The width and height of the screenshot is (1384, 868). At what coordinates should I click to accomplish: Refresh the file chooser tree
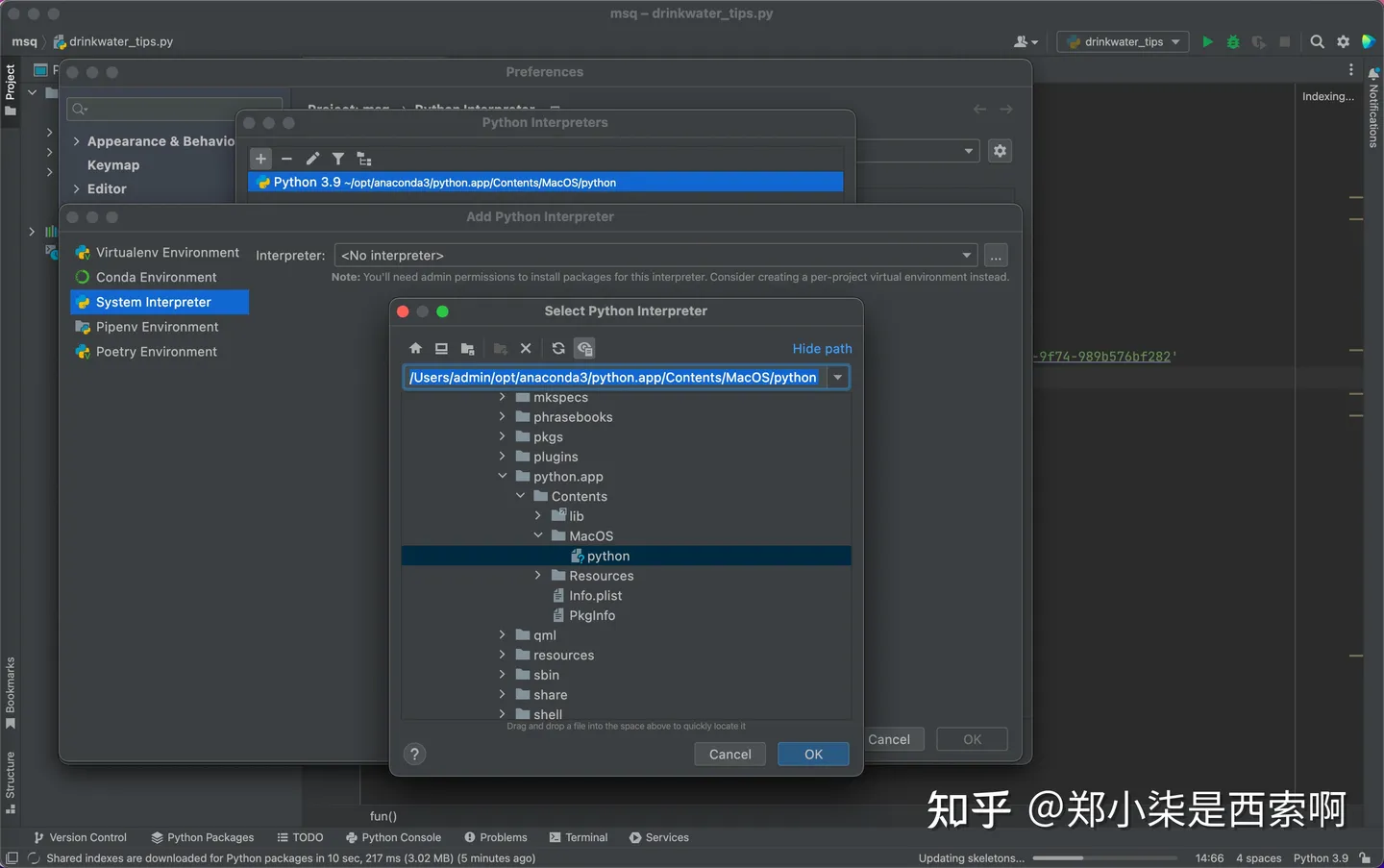pyautogui.click(x=558, y=349)
